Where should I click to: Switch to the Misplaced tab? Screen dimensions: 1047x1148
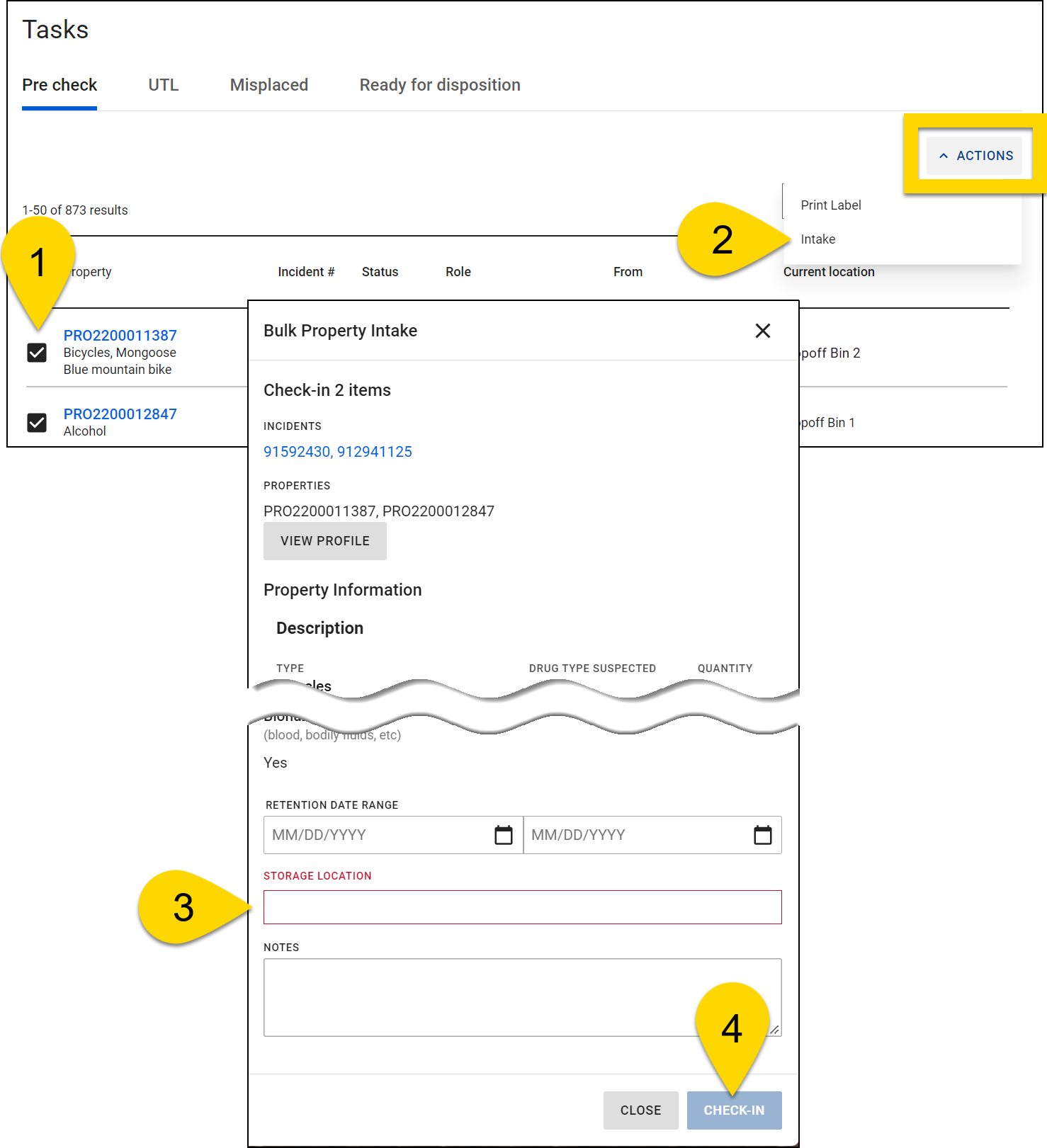tap(269, 85)
